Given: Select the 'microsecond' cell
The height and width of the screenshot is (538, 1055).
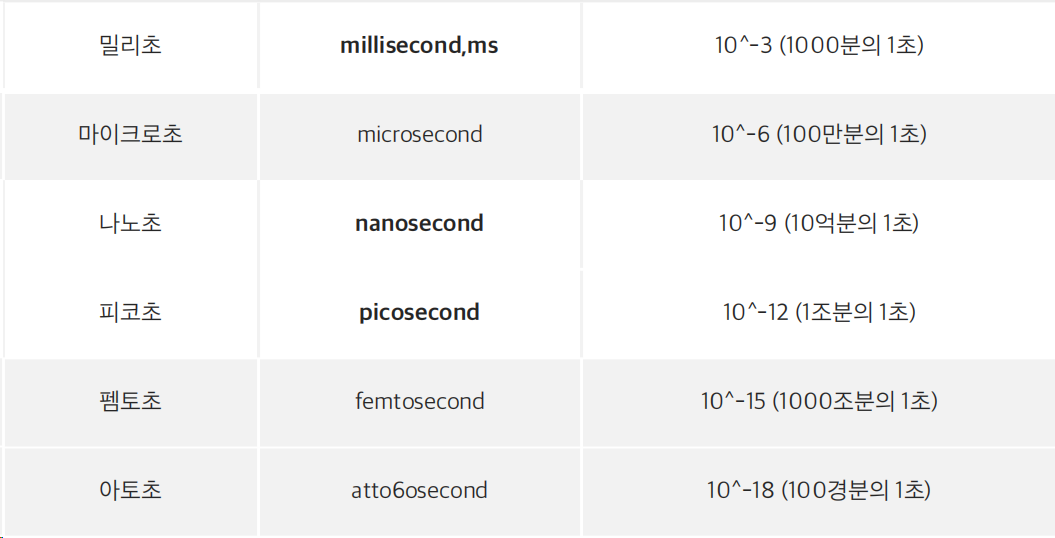Looking at the screenshot, I should [x=419, y=134].
